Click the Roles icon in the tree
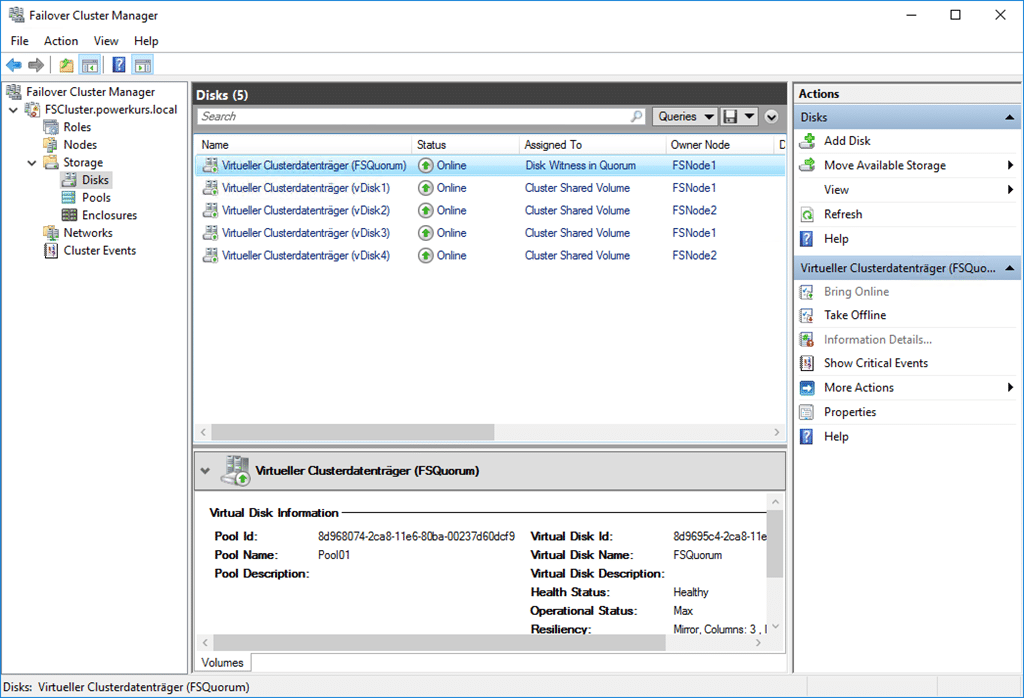The height and width of the screenshot is (698, 1024). click(51, 127)
